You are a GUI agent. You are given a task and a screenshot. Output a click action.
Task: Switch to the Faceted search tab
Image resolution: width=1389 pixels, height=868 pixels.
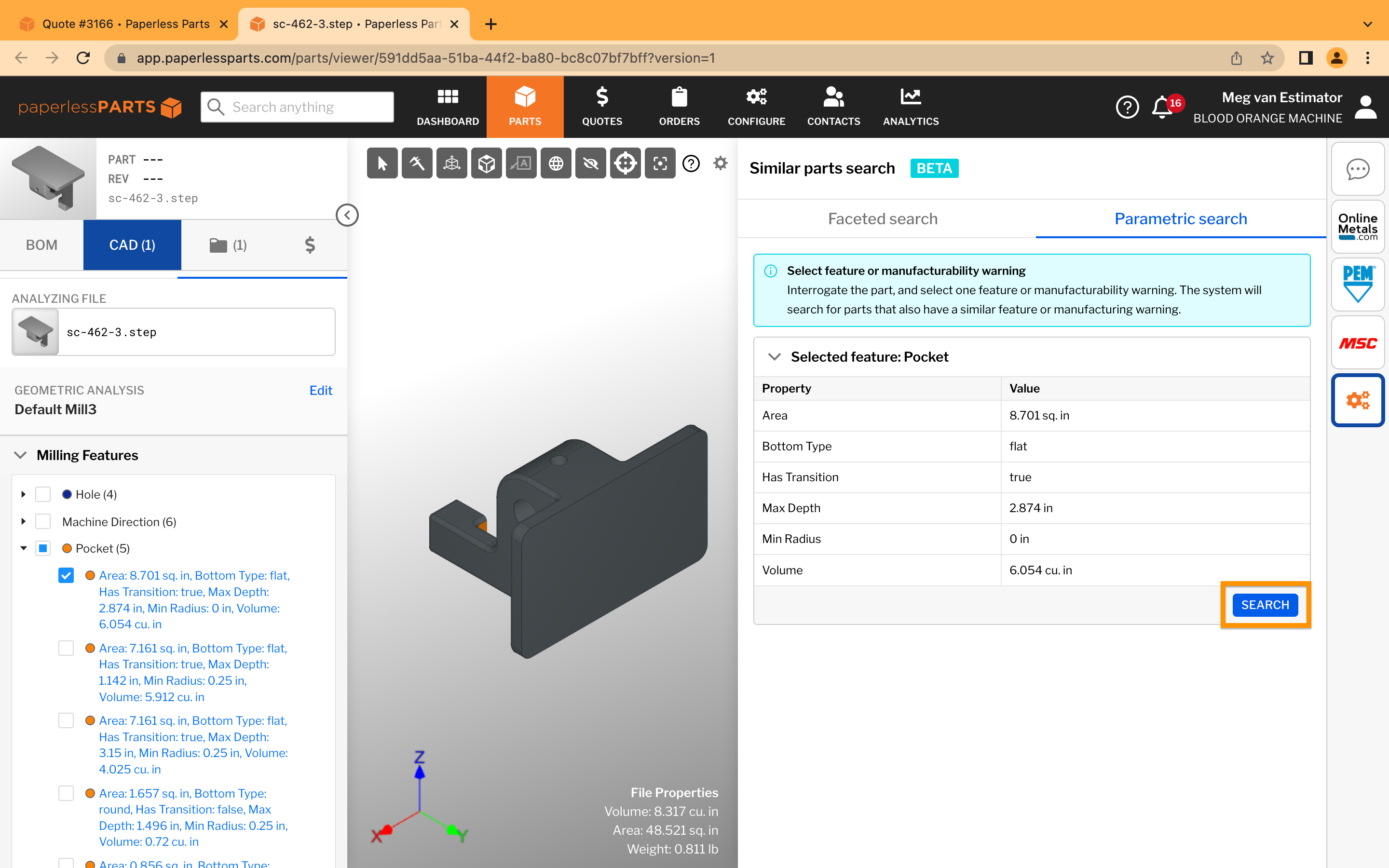882,219
